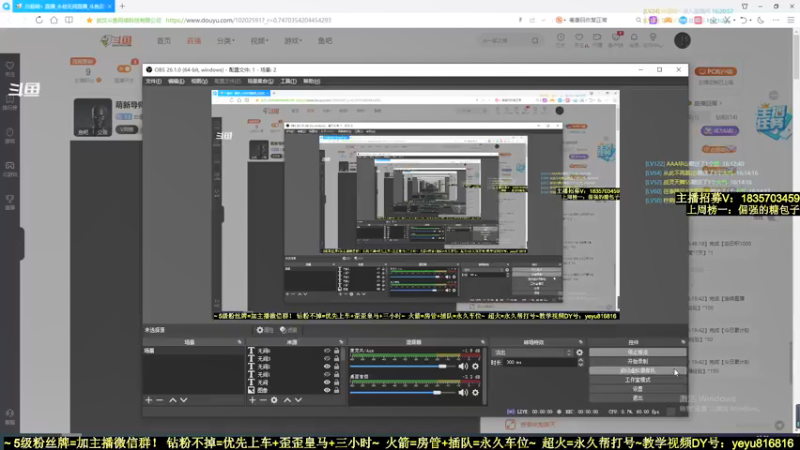Toggle visibility of the topmost text source
Image resolution: width=800 pixels, height=450 pixels.
(327, 351)
